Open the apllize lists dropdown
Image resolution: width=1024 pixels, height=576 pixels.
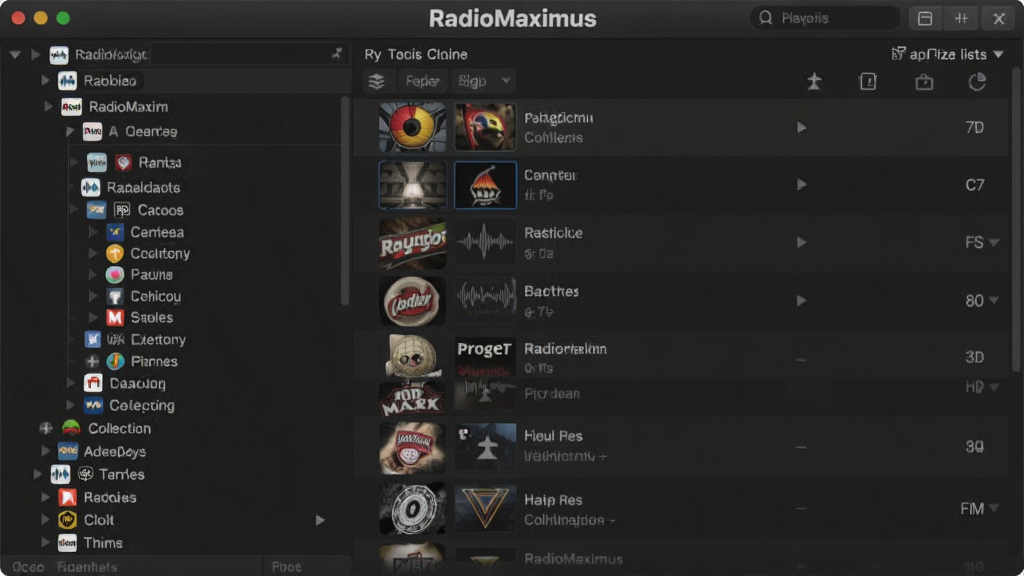947,54
